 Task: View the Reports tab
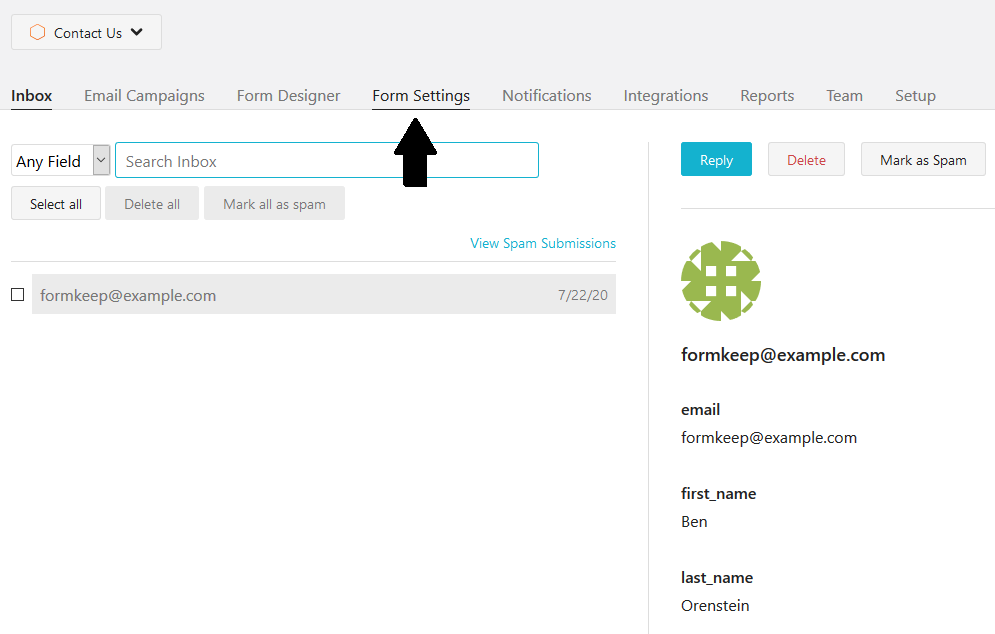tap(767, 96)
